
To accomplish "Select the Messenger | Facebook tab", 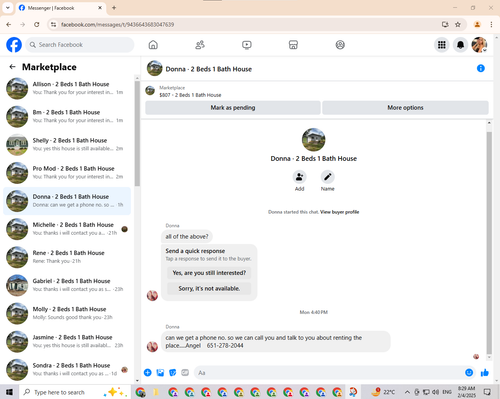I will coord(61,8).
